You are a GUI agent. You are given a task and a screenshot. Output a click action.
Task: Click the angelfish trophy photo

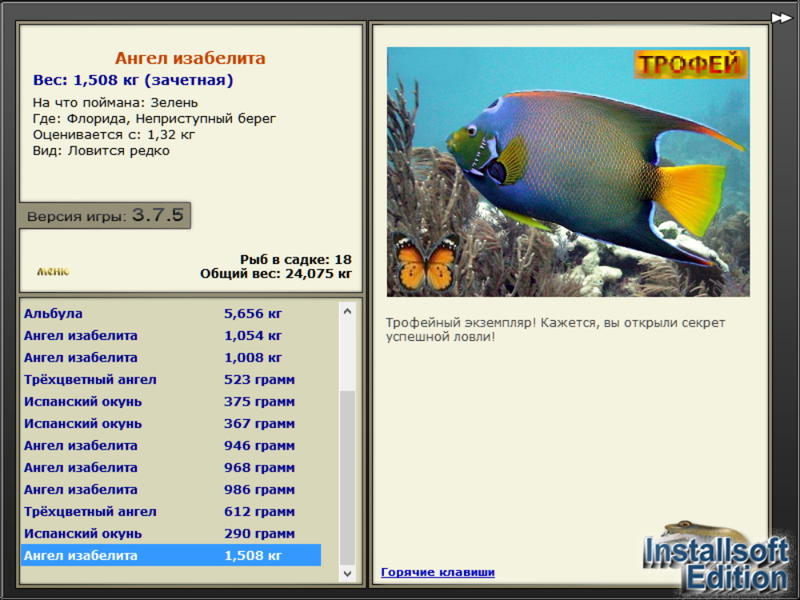[568, 172]
